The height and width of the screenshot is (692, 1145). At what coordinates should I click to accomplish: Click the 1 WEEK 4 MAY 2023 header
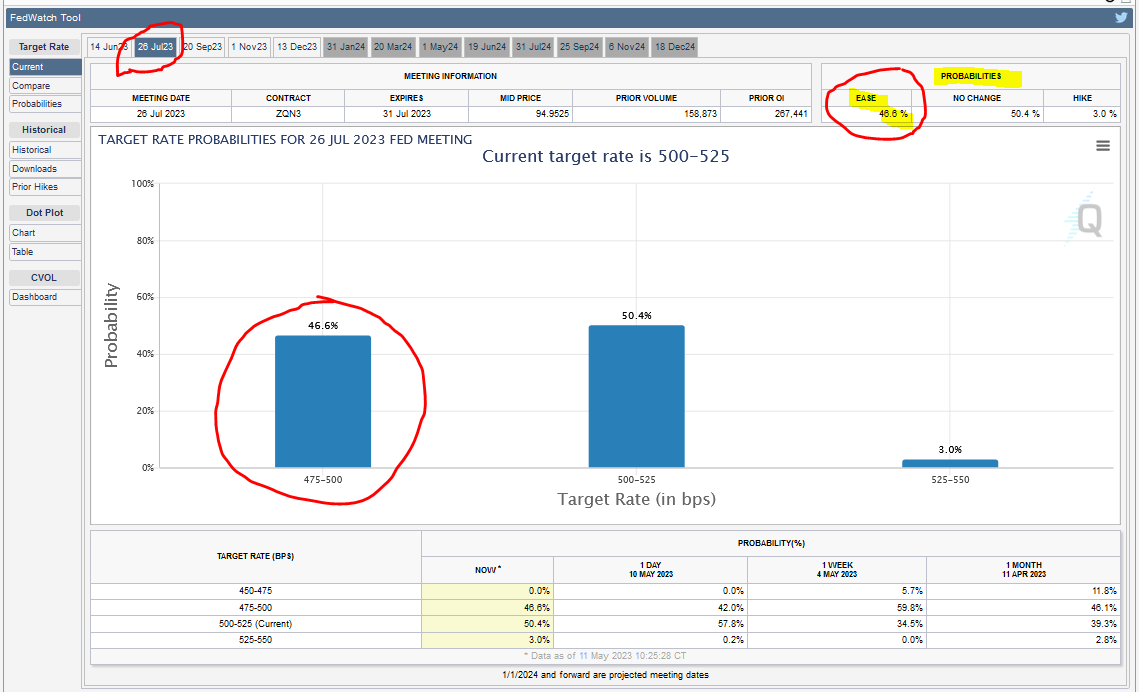click(837, 569)
